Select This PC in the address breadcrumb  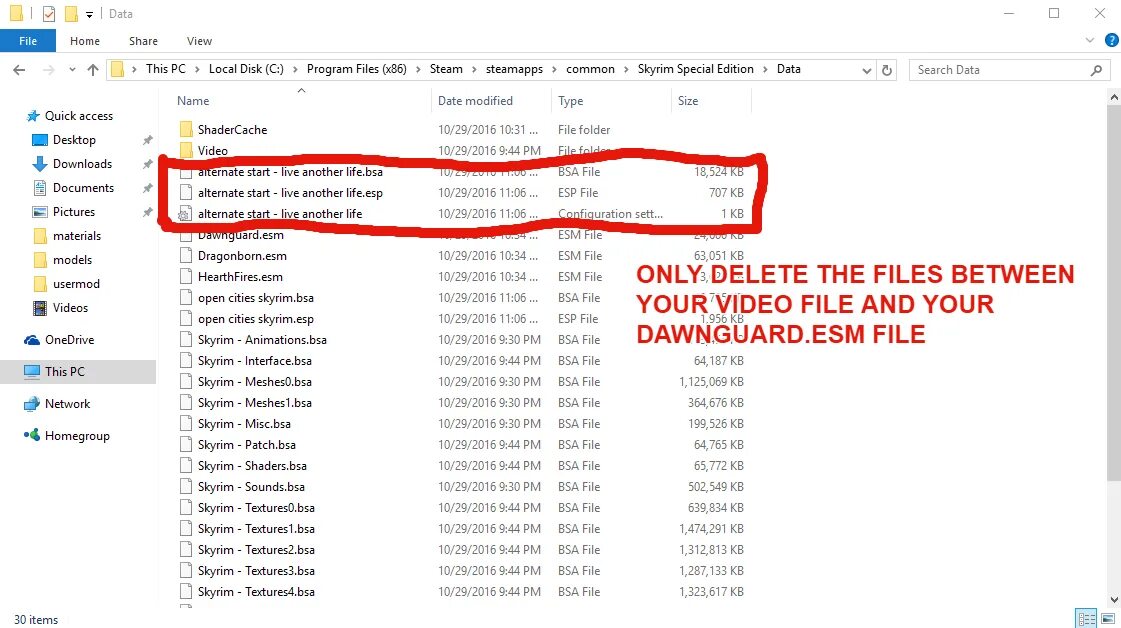(x=166, y=69)
